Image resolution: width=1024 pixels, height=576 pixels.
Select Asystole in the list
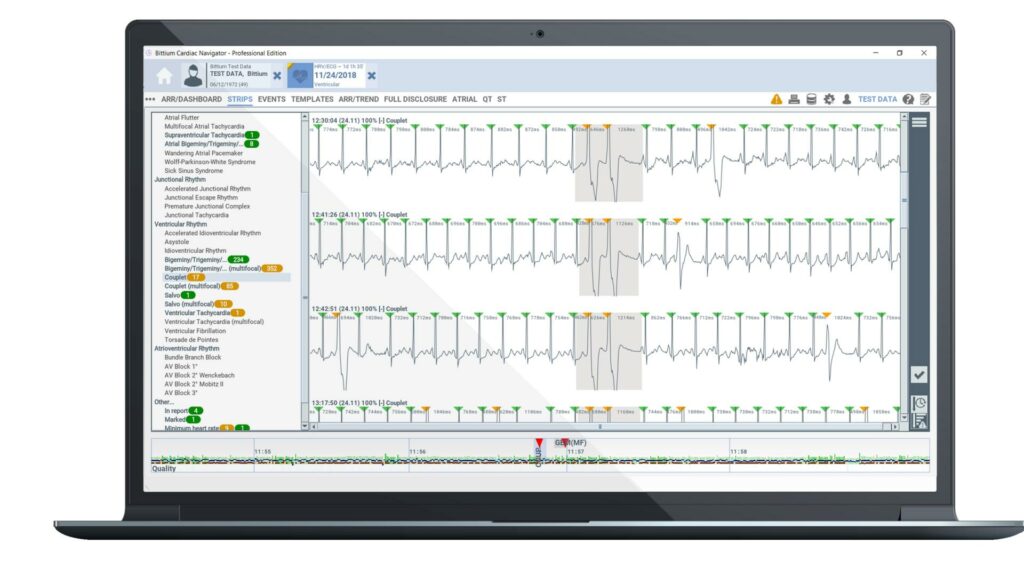coord(176,242)
